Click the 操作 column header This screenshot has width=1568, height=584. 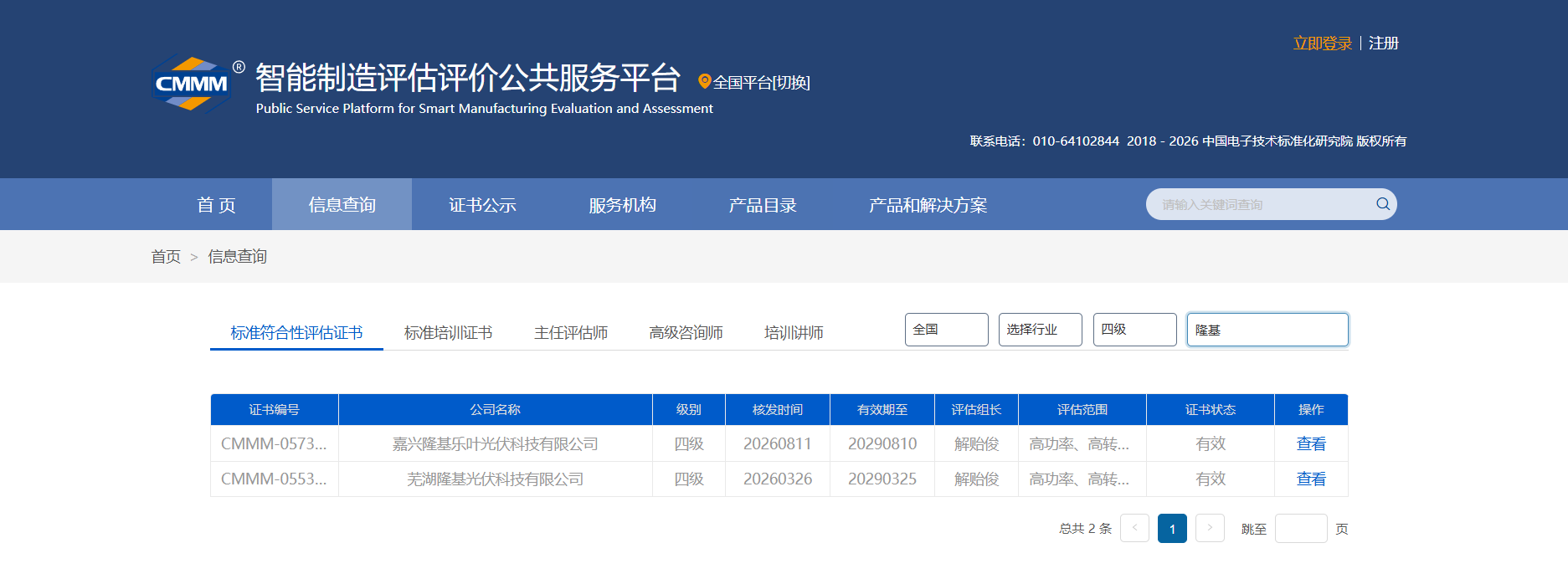pyautogui.click(x=1311, y=410)
